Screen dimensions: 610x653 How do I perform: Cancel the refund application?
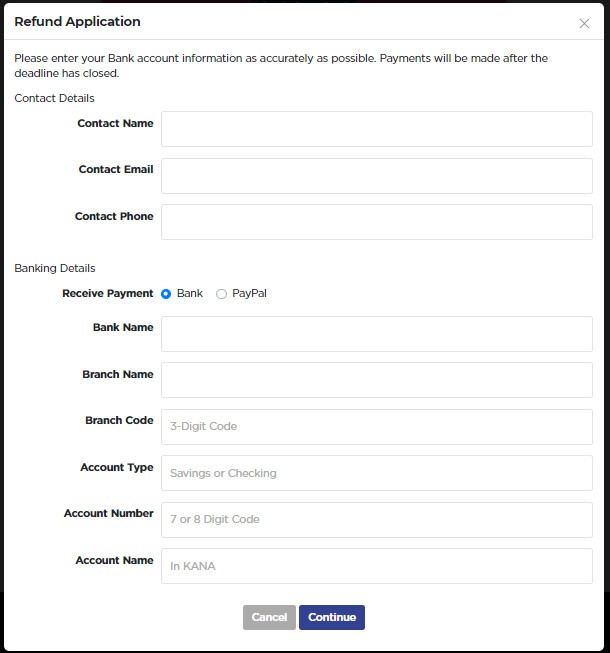point(269,617)
